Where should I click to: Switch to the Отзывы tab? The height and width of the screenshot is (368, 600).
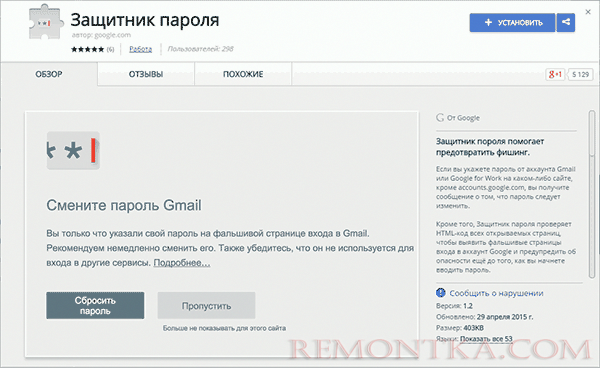pos(146,74)
